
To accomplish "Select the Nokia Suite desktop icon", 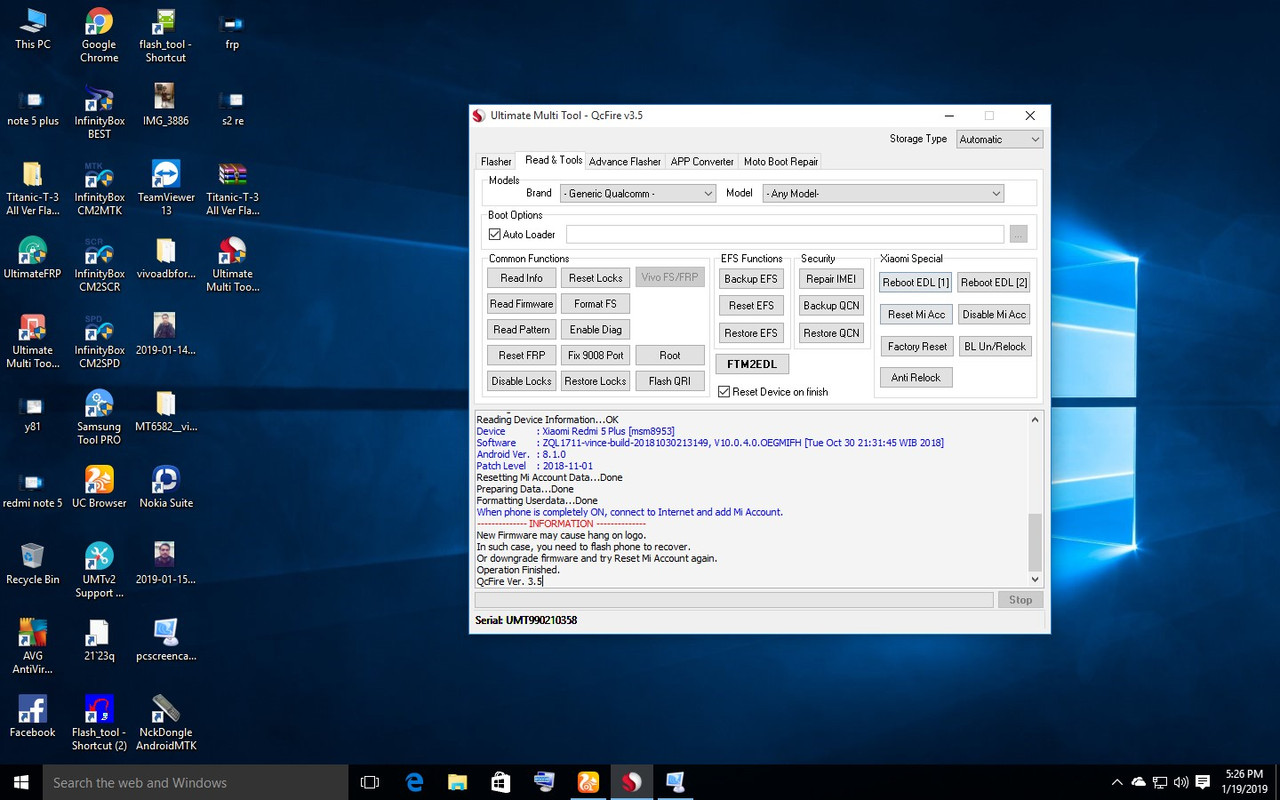I will tap(166, 487).
